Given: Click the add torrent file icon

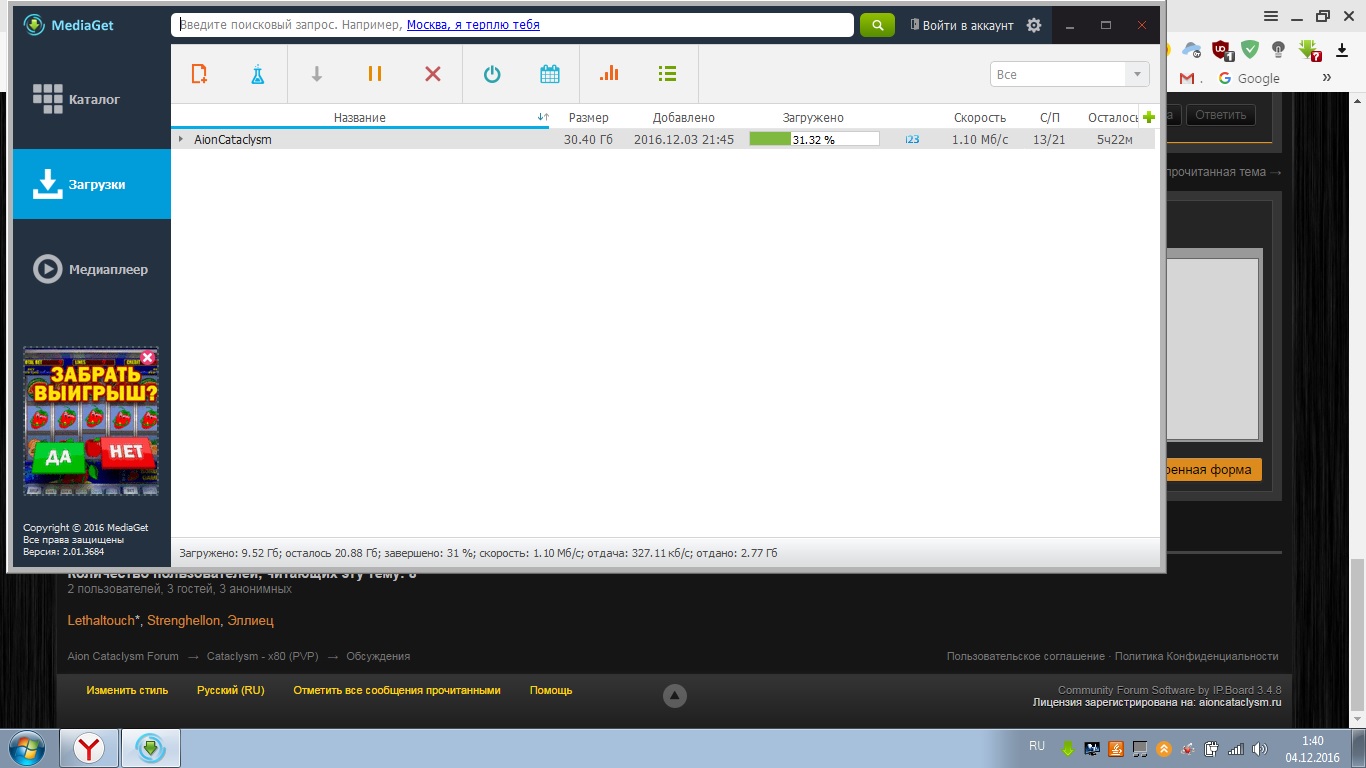Looking at the screenshot, I should (x=199, y=73).
